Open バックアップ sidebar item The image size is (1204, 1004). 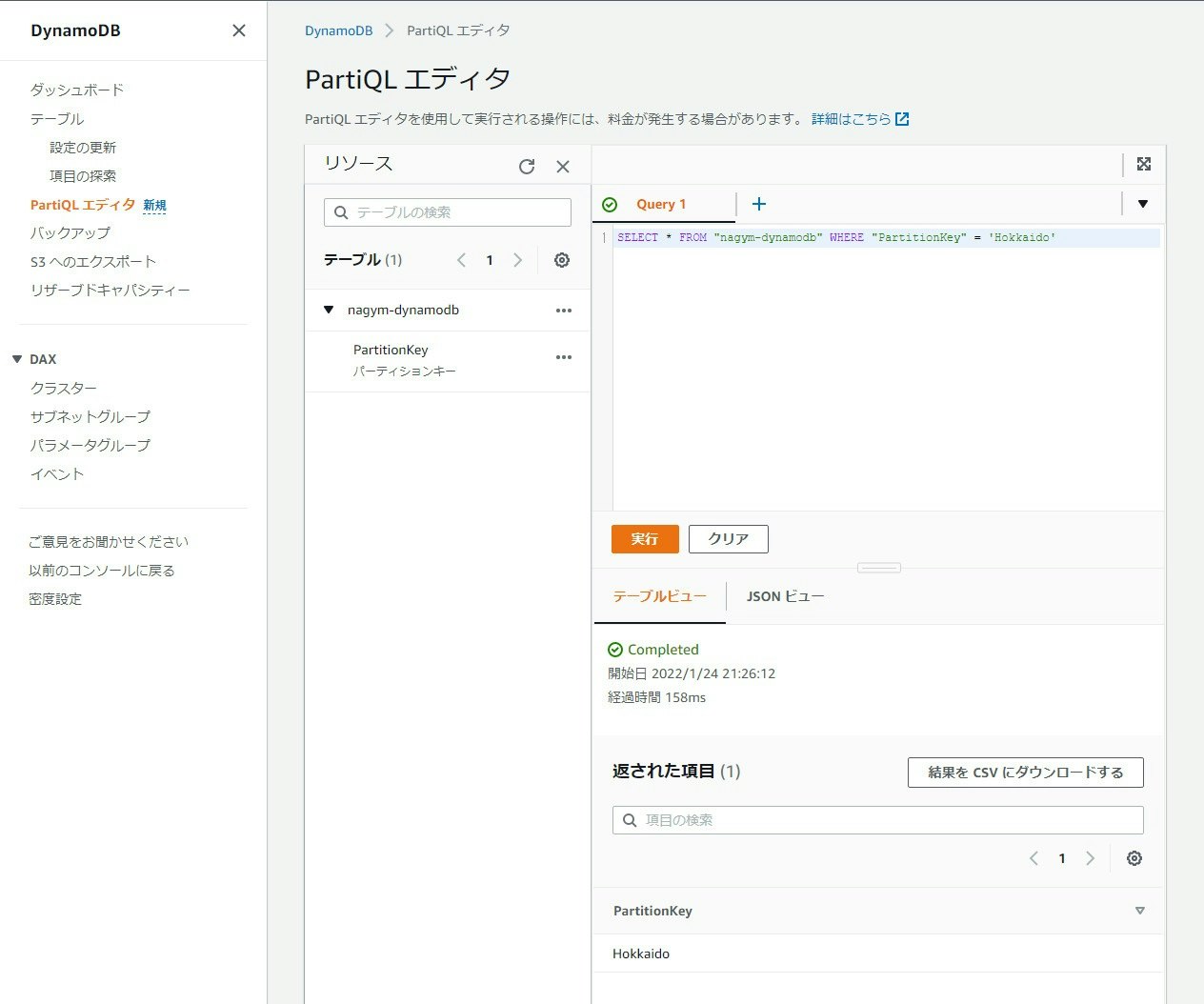(70, 232)
